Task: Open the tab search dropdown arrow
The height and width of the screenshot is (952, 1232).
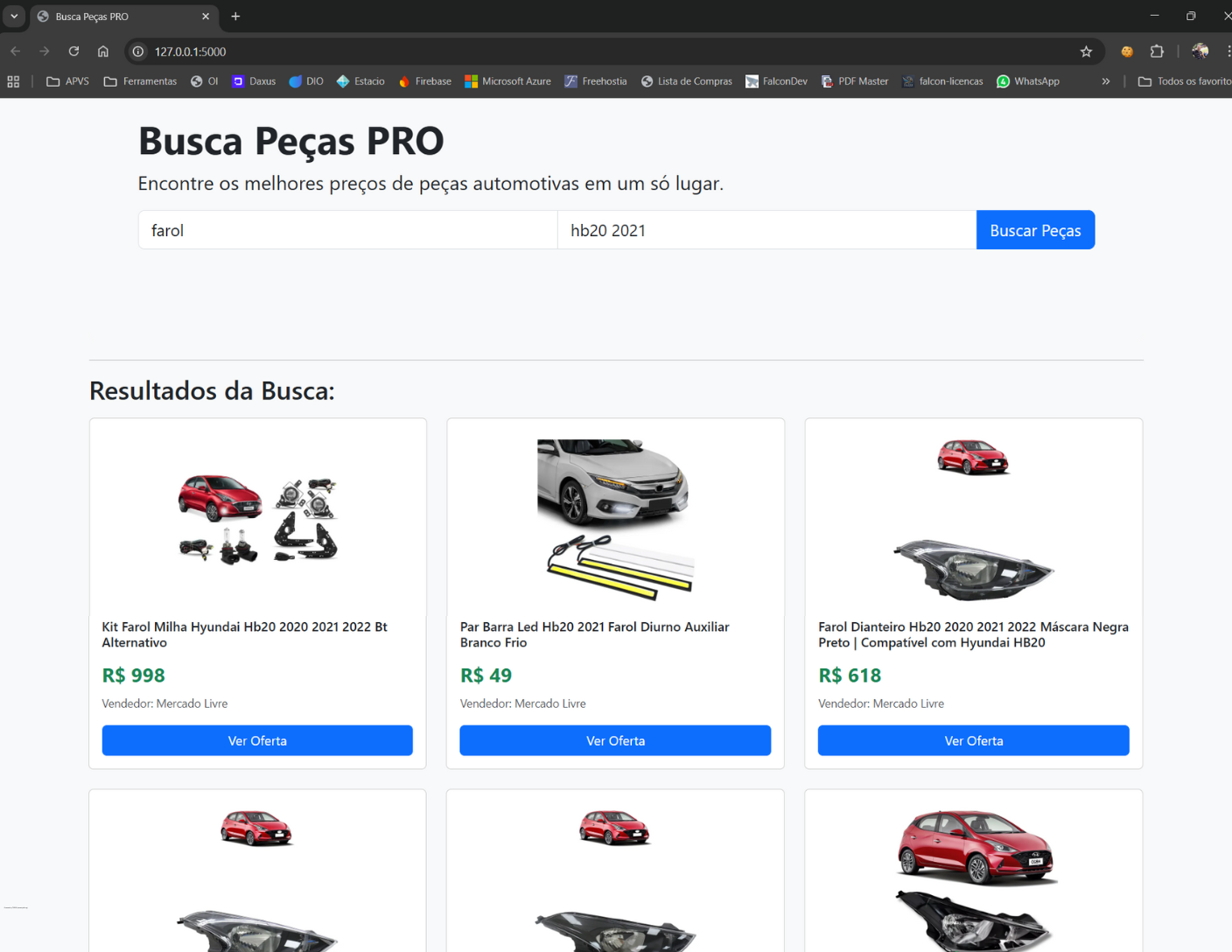Action: tap(14, 16)
